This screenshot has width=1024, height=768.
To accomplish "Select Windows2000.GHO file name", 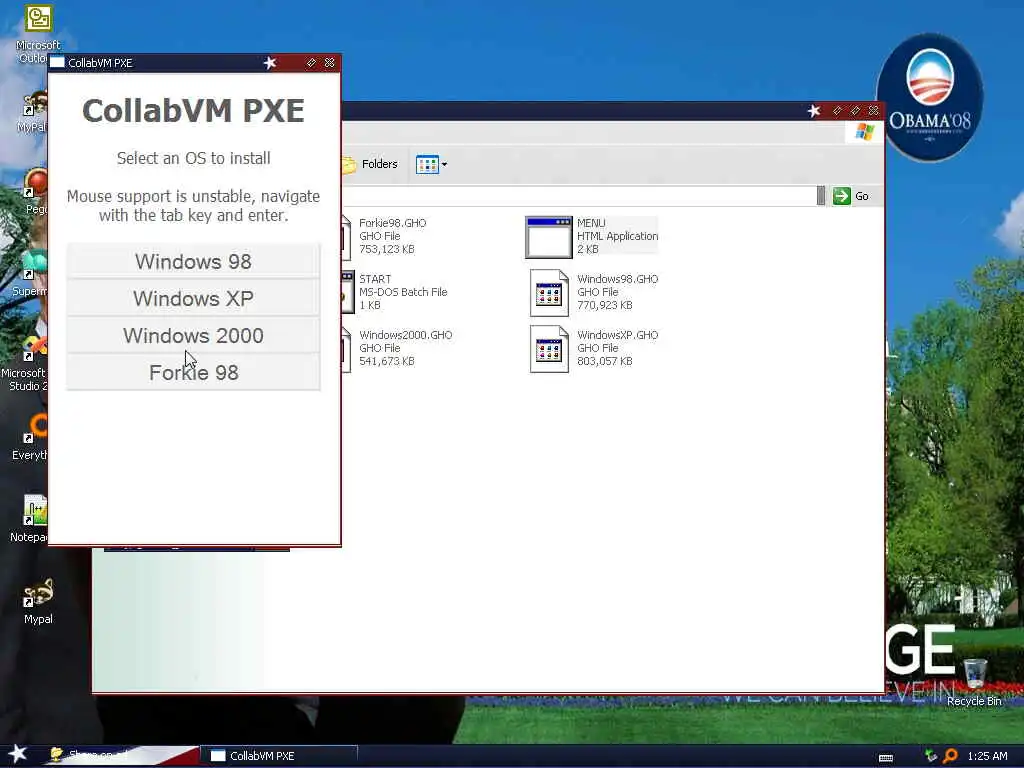I will [406, 334].
